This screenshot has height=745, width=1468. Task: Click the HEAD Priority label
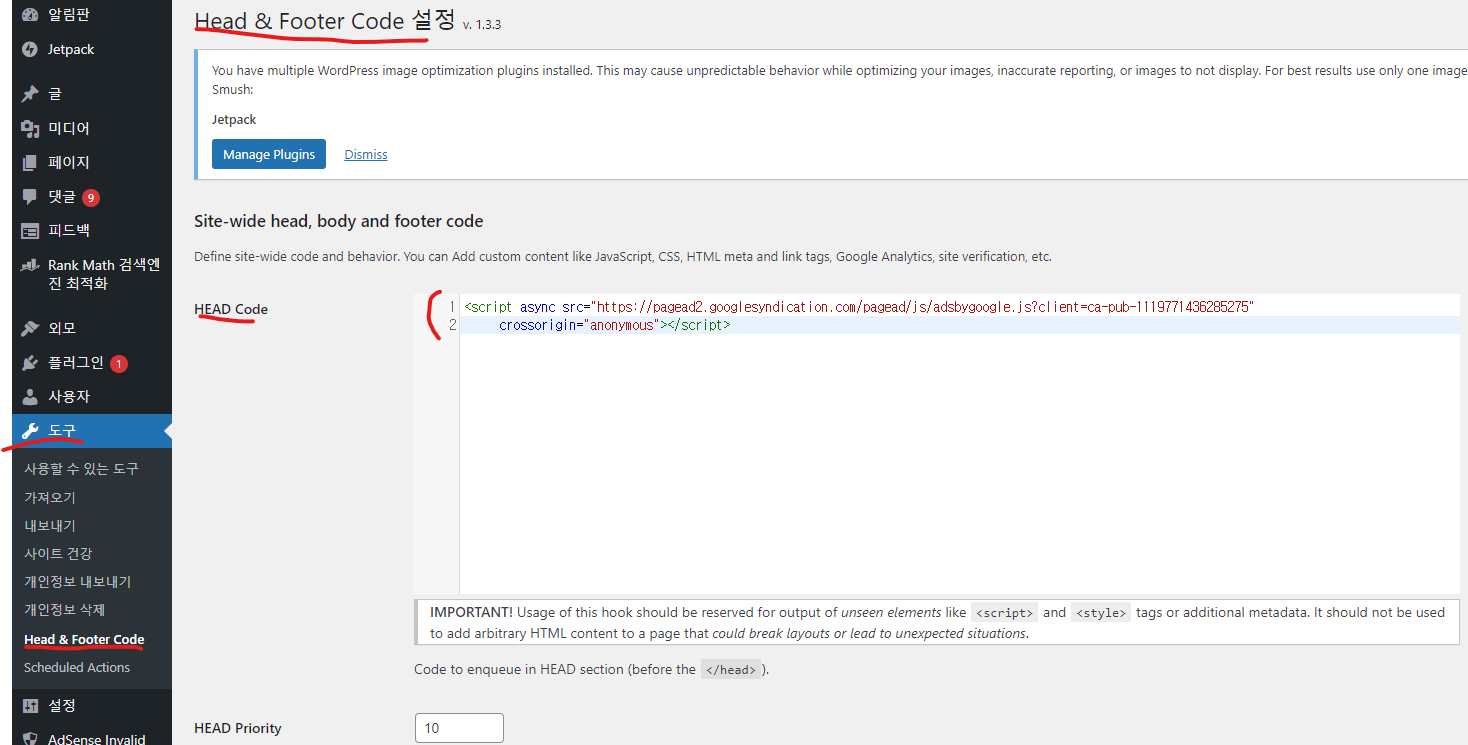(238, 728)
